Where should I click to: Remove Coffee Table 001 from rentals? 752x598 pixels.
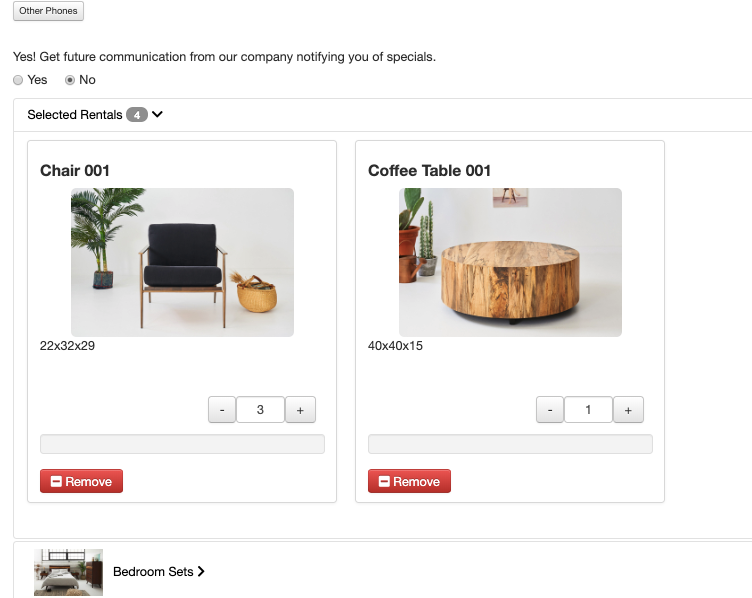(409, 481)
